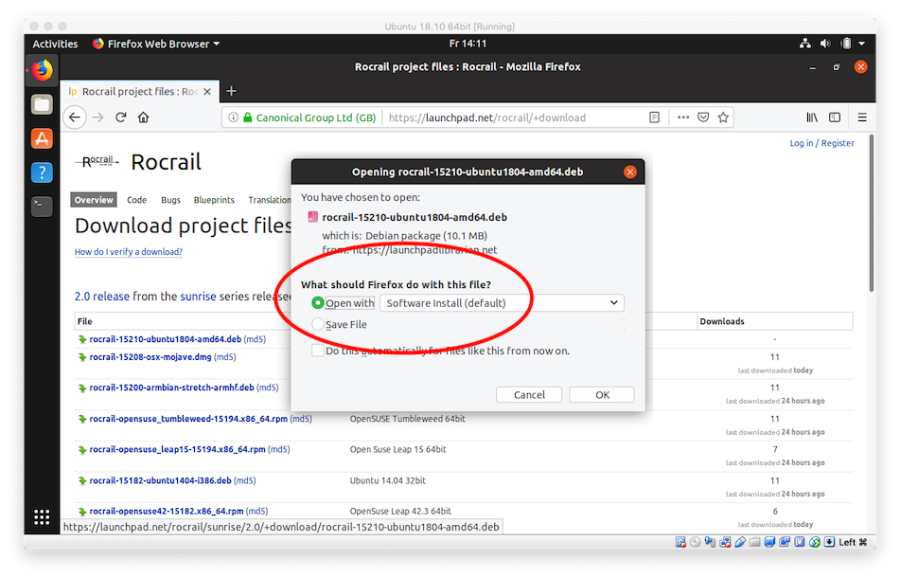900x578 pixels.
Task: Select the Overview tab
Action: (92, 199)
